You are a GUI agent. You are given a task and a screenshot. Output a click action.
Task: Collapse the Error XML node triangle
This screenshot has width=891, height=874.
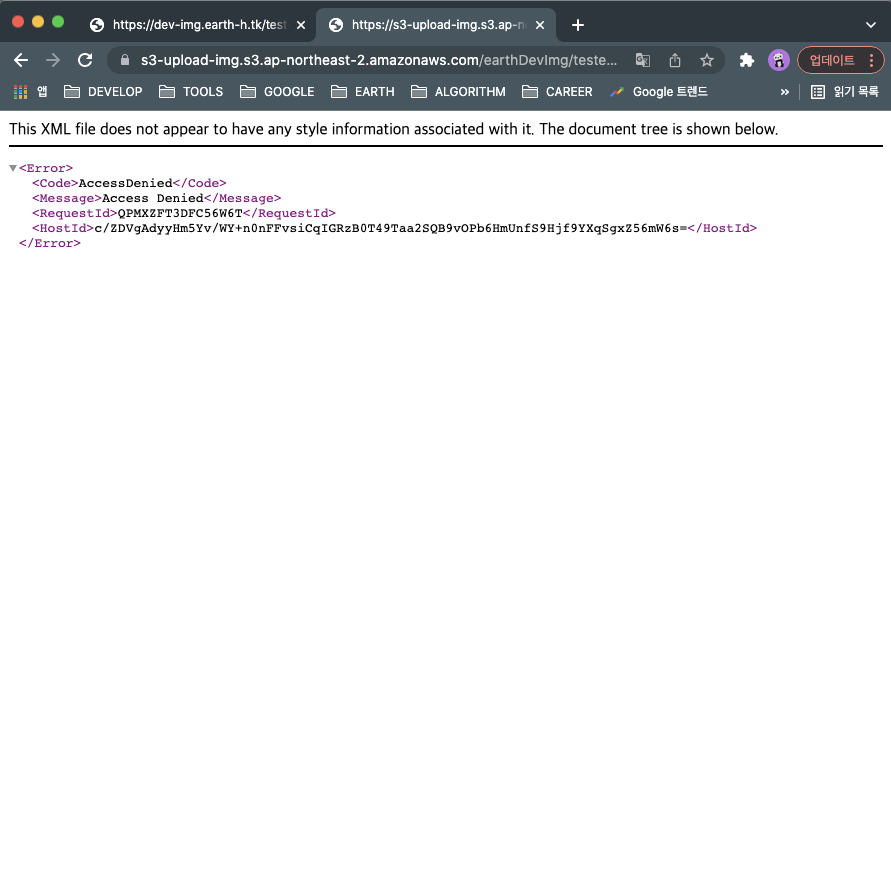(x=13, y=168)
